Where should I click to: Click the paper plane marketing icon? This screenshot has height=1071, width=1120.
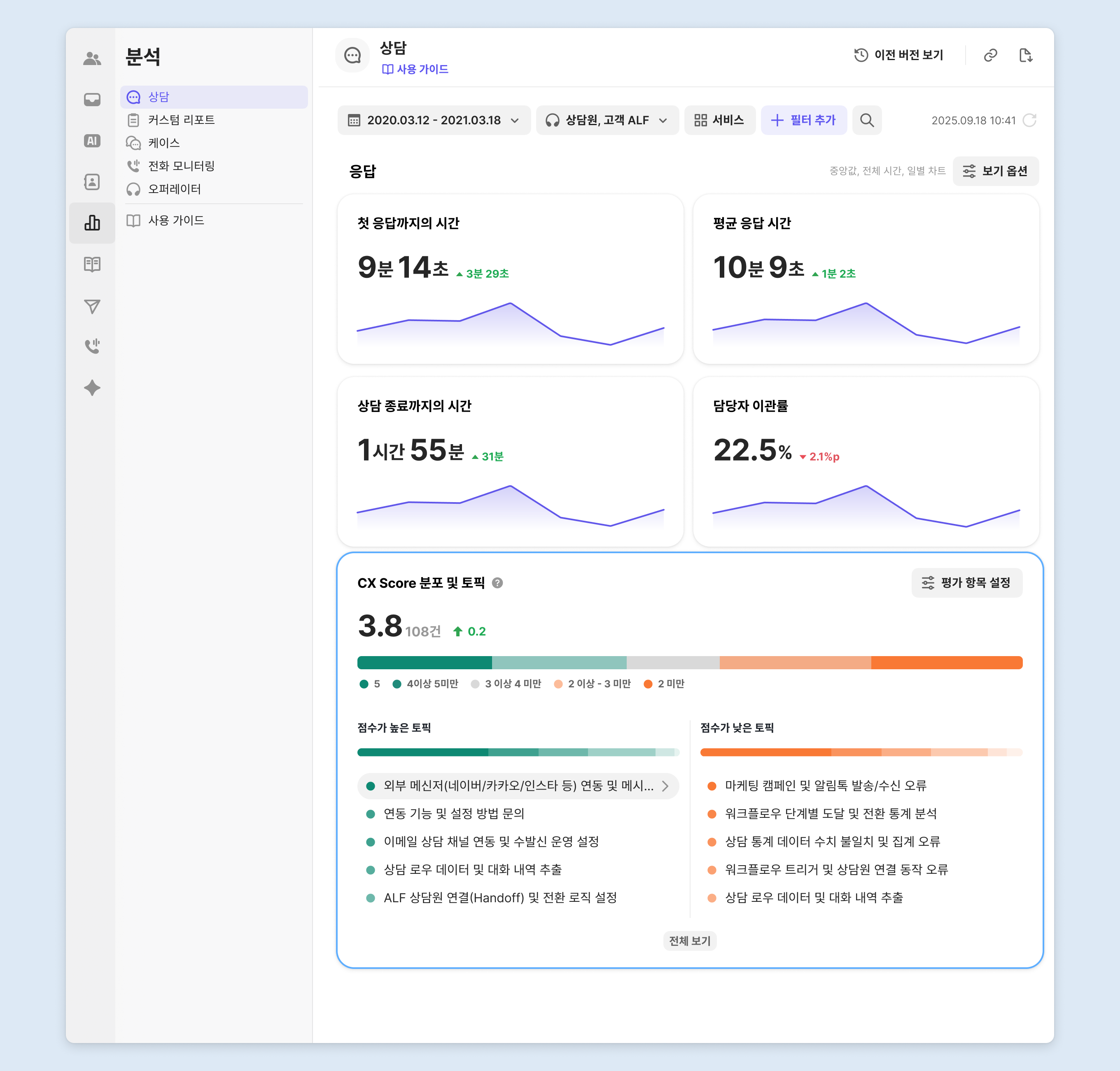pyautogui.click(x=92, y=307)
